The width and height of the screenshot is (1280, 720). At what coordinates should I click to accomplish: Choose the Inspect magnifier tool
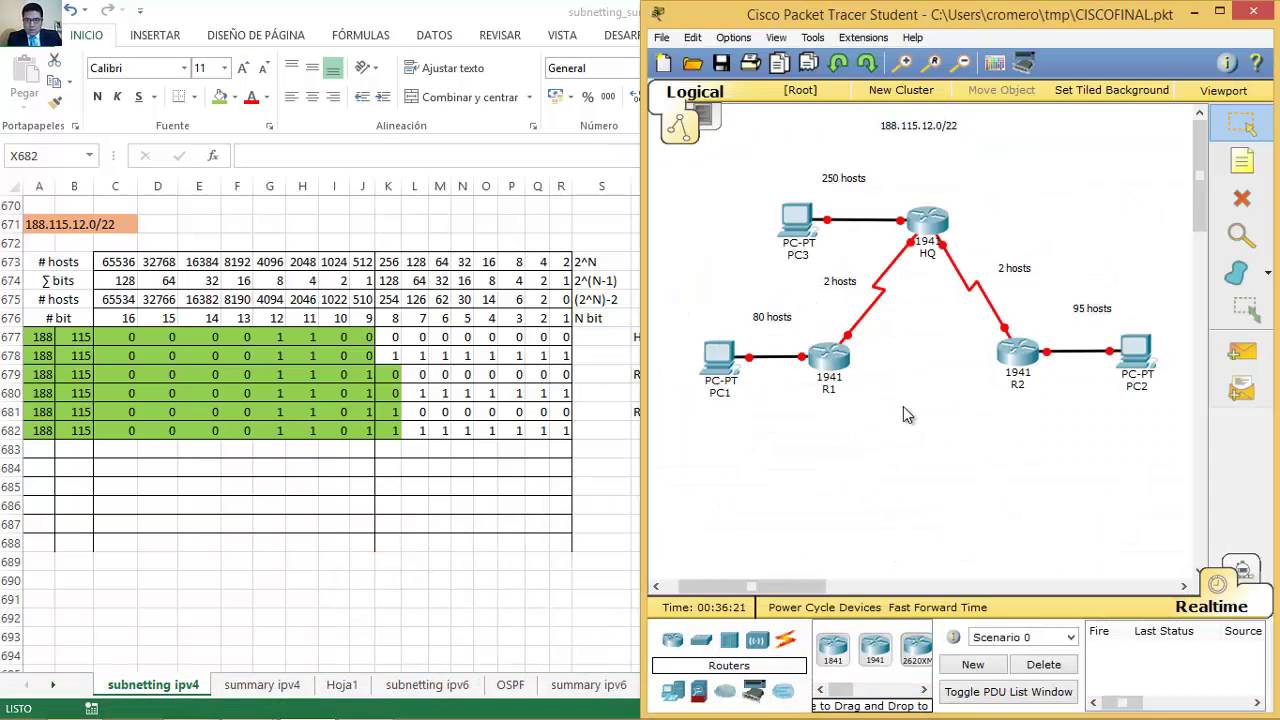(1242, 235)
